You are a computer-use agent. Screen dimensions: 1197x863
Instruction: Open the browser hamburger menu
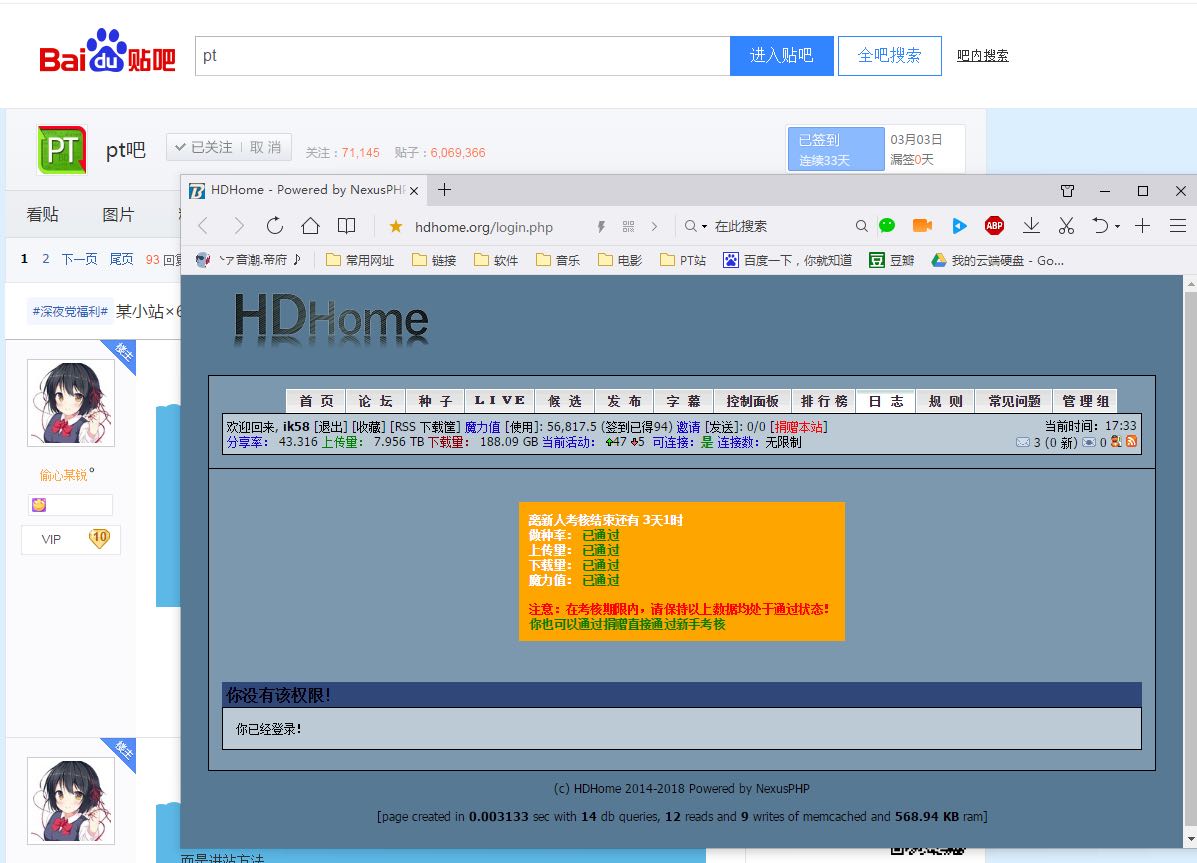(x=1178, y=225)
